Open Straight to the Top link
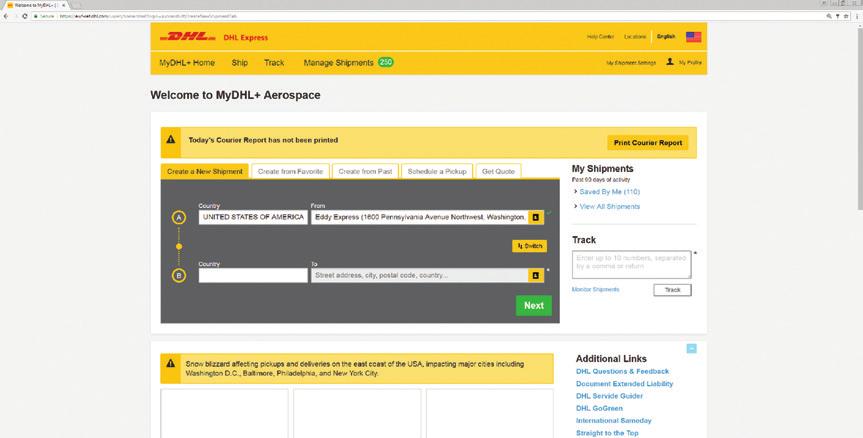 point(607,433)
